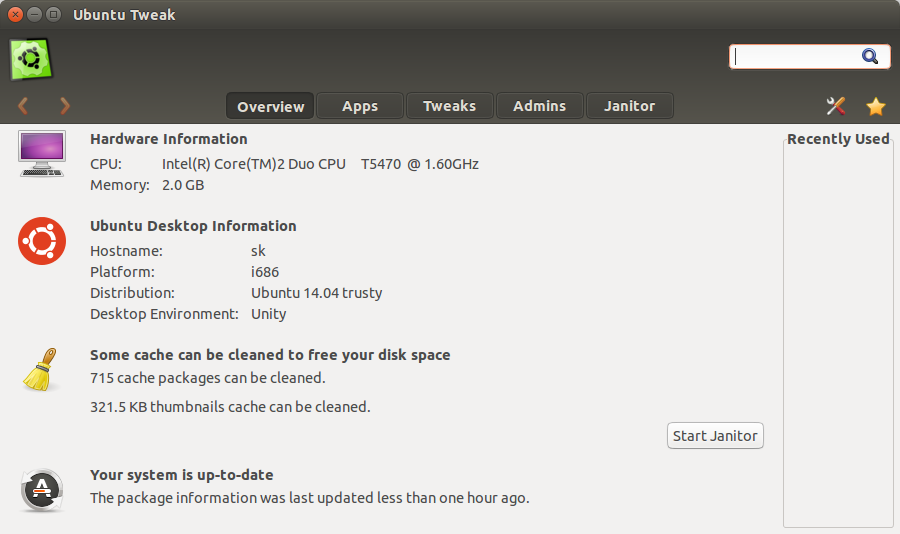Maximize the Ubuntu Tweak window

click(x=53, y=14)
